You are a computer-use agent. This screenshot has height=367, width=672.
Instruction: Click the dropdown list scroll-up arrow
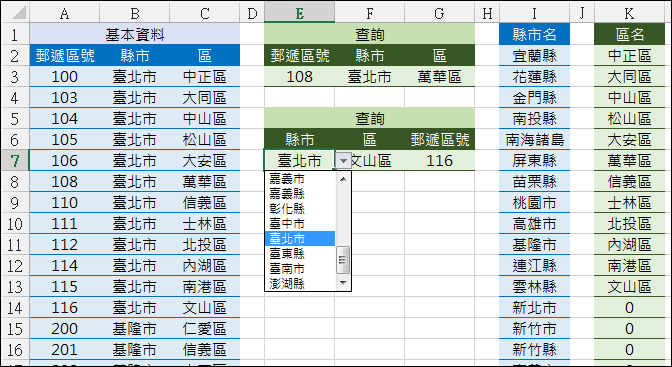(x=343, y=179)
